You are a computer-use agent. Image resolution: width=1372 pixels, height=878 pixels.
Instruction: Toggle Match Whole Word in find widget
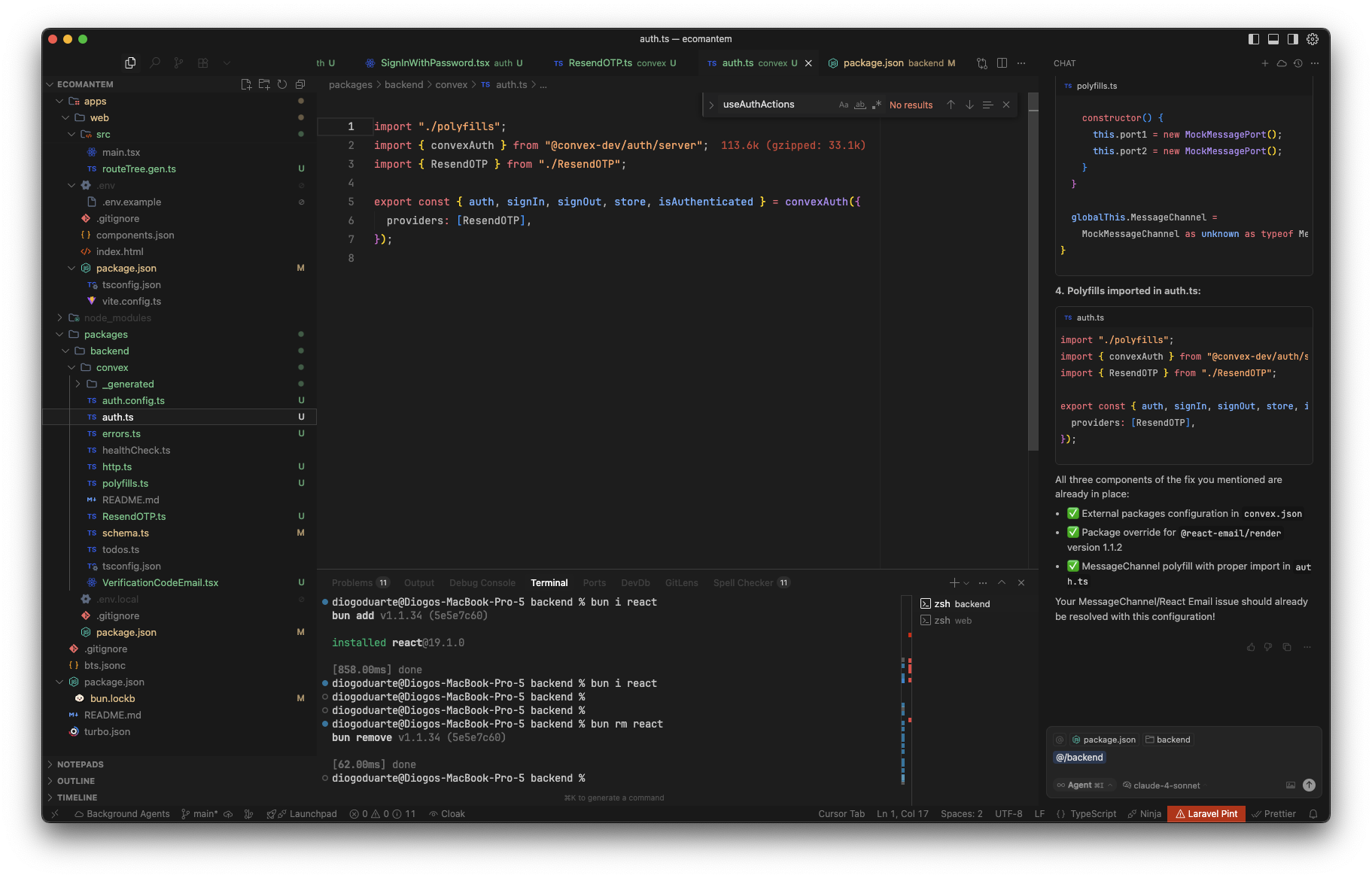[x=860, y=105]
